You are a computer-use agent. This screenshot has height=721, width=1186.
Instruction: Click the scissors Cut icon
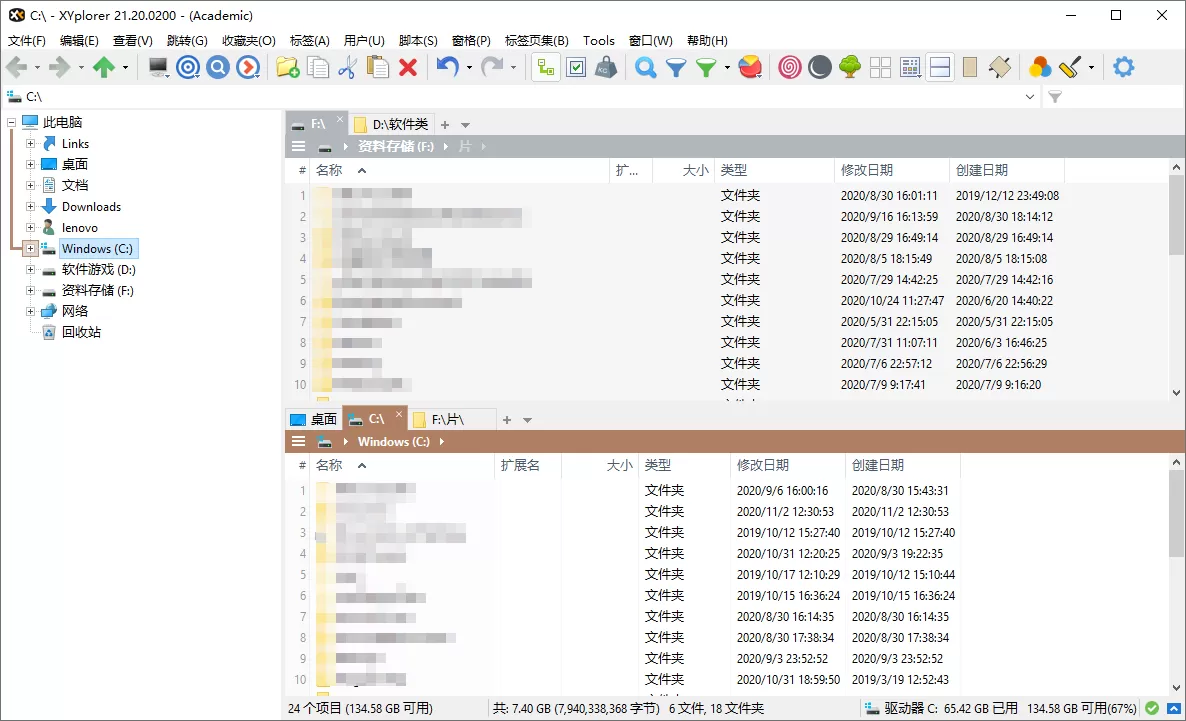(x=347, y=67)
